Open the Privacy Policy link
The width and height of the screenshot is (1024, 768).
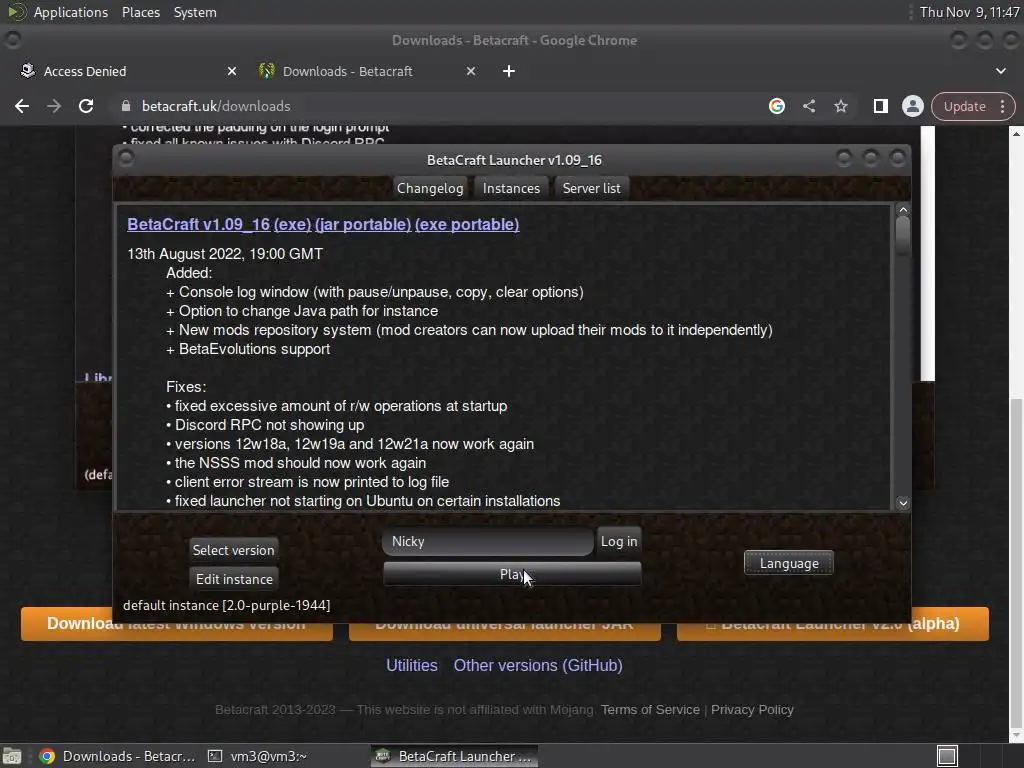[x=752, y=710]
